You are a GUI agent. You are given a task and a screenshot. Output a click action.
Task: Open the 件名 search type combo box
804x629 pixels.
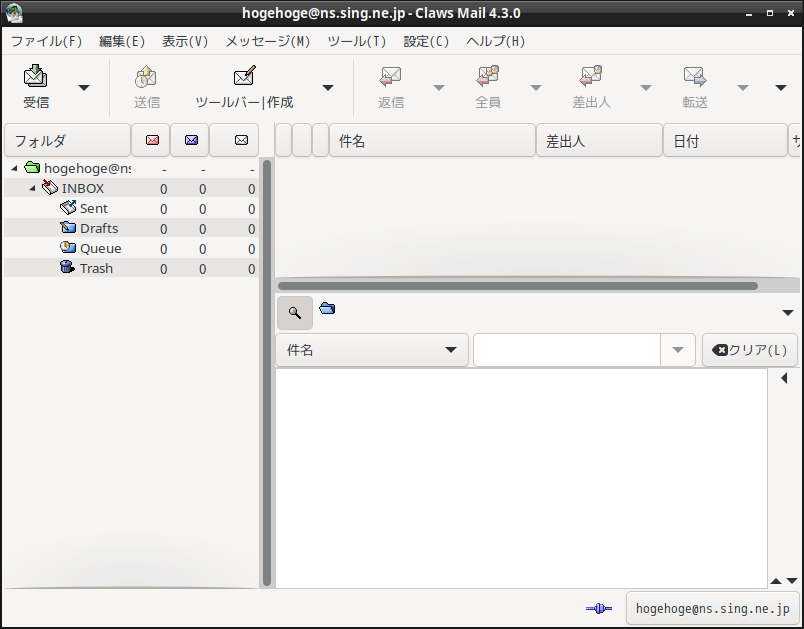[372, 350]
